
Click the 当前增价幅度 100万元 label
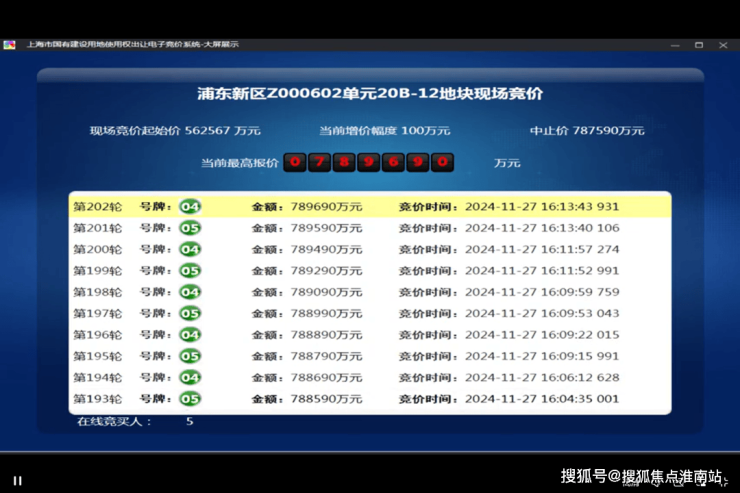[x=385, y=131]
